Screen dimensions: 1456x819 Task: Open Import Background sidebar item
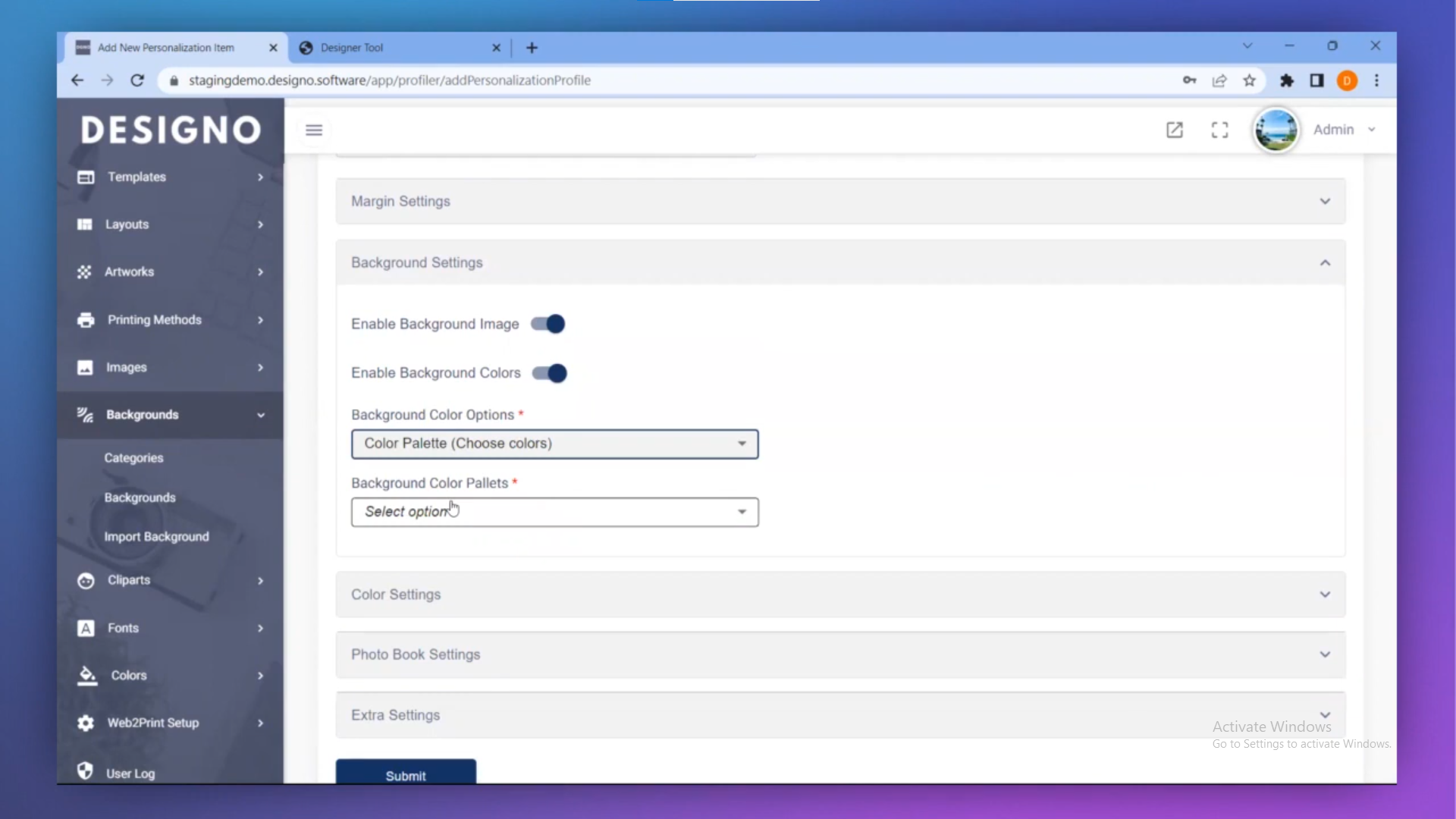coord(156,537)
